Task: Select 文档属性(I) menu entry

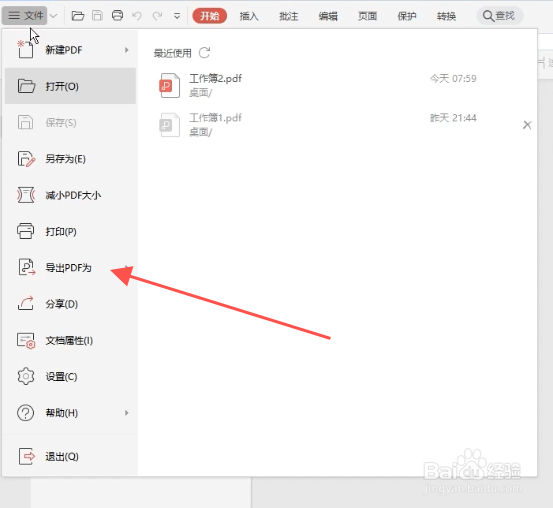Action: [70, 340]
